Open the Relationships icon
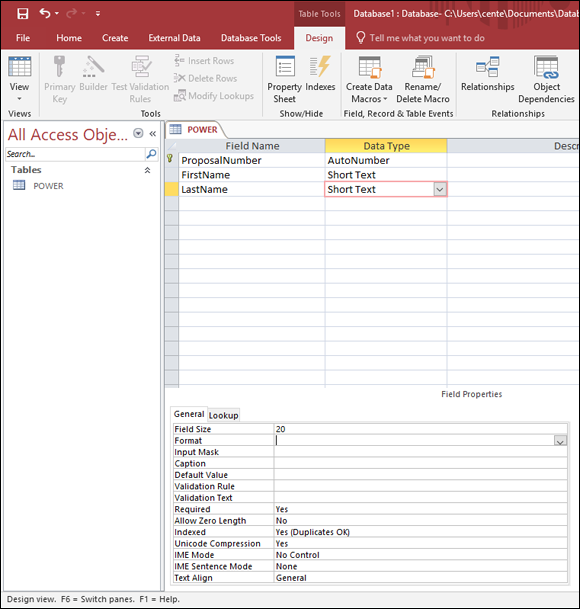 (x=488, y=67)
